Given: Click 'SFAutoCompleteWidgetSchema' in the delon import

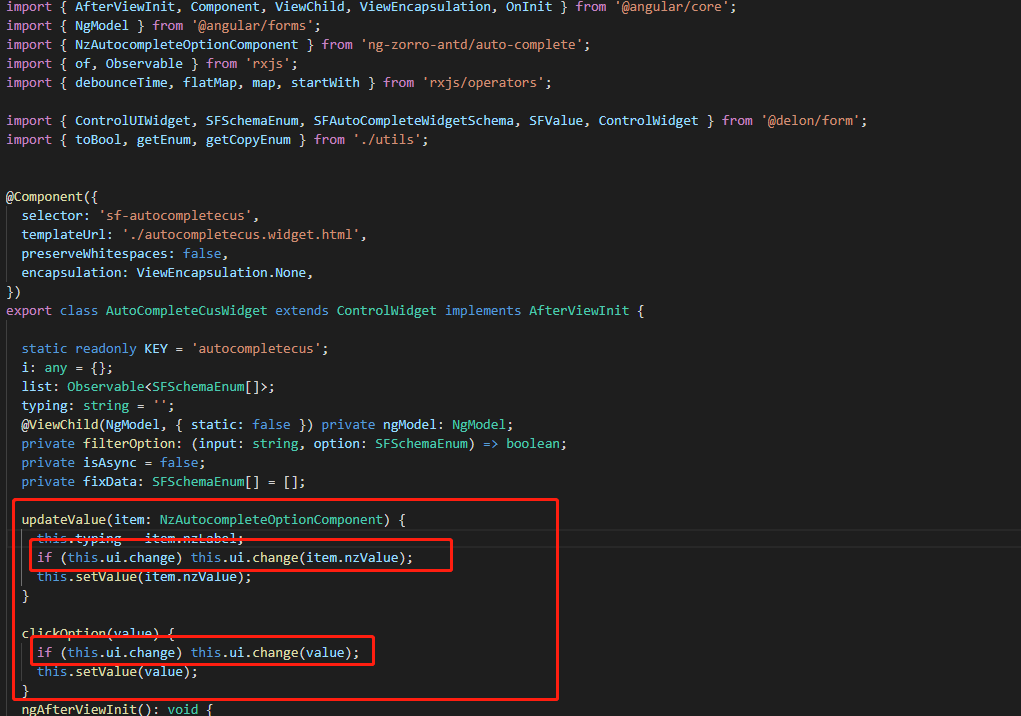Looking at the screenshot, I should (413, 120).
